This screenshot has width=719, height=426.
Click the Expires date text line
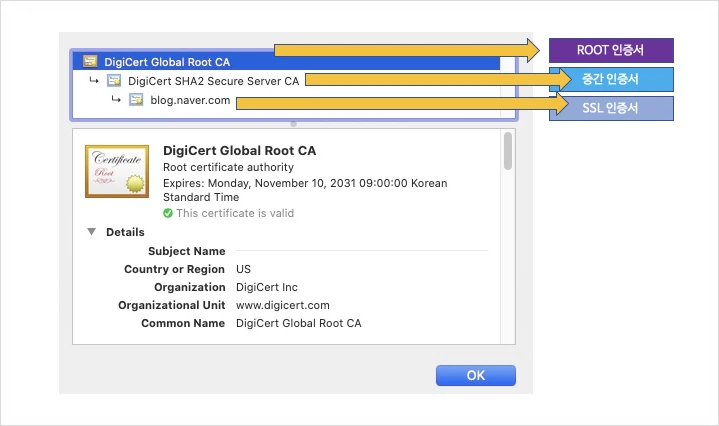(x=305, y=190)
